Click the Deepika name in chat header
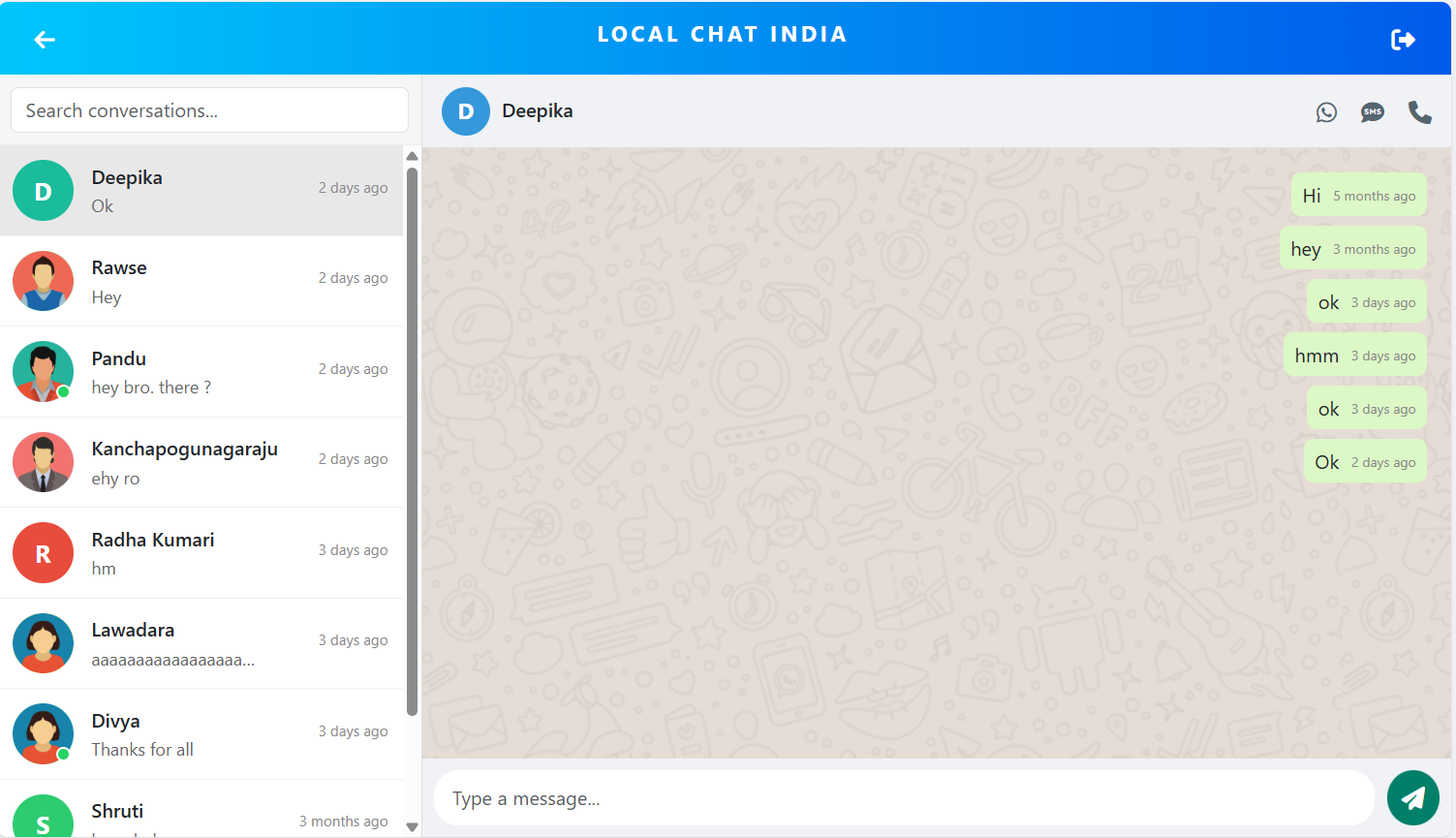Viewport: 1456px width, 838px height. (x=538, y=111)
